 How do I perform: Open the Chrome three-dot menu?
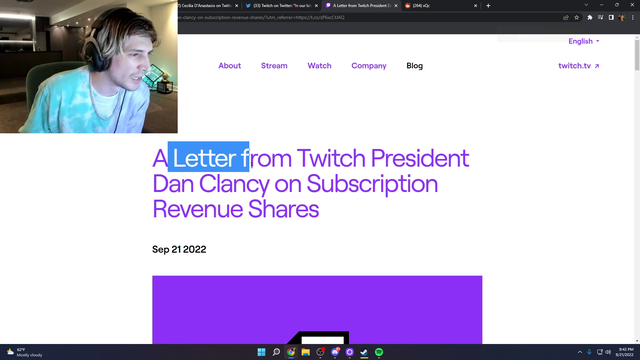coord(633,18)
